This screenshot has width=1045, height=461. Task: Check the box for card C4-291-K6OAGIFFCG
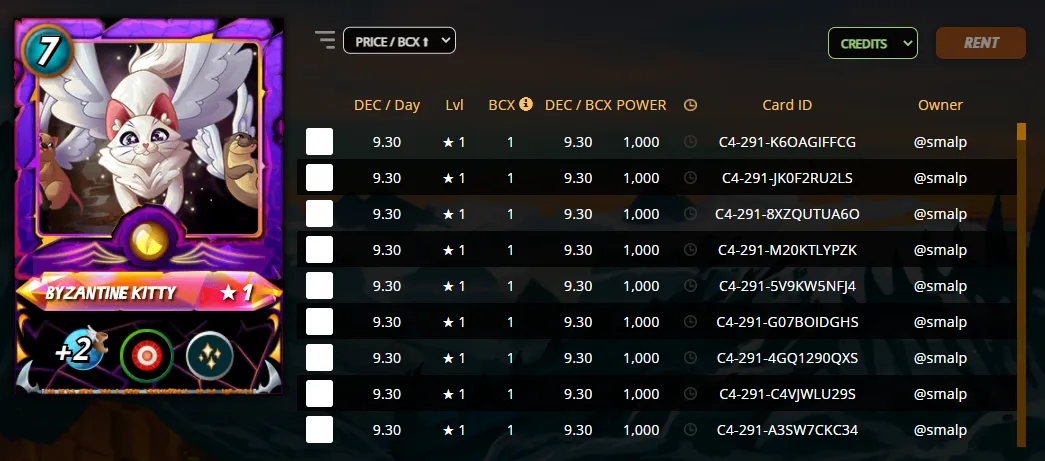click(x=319, y=142)
